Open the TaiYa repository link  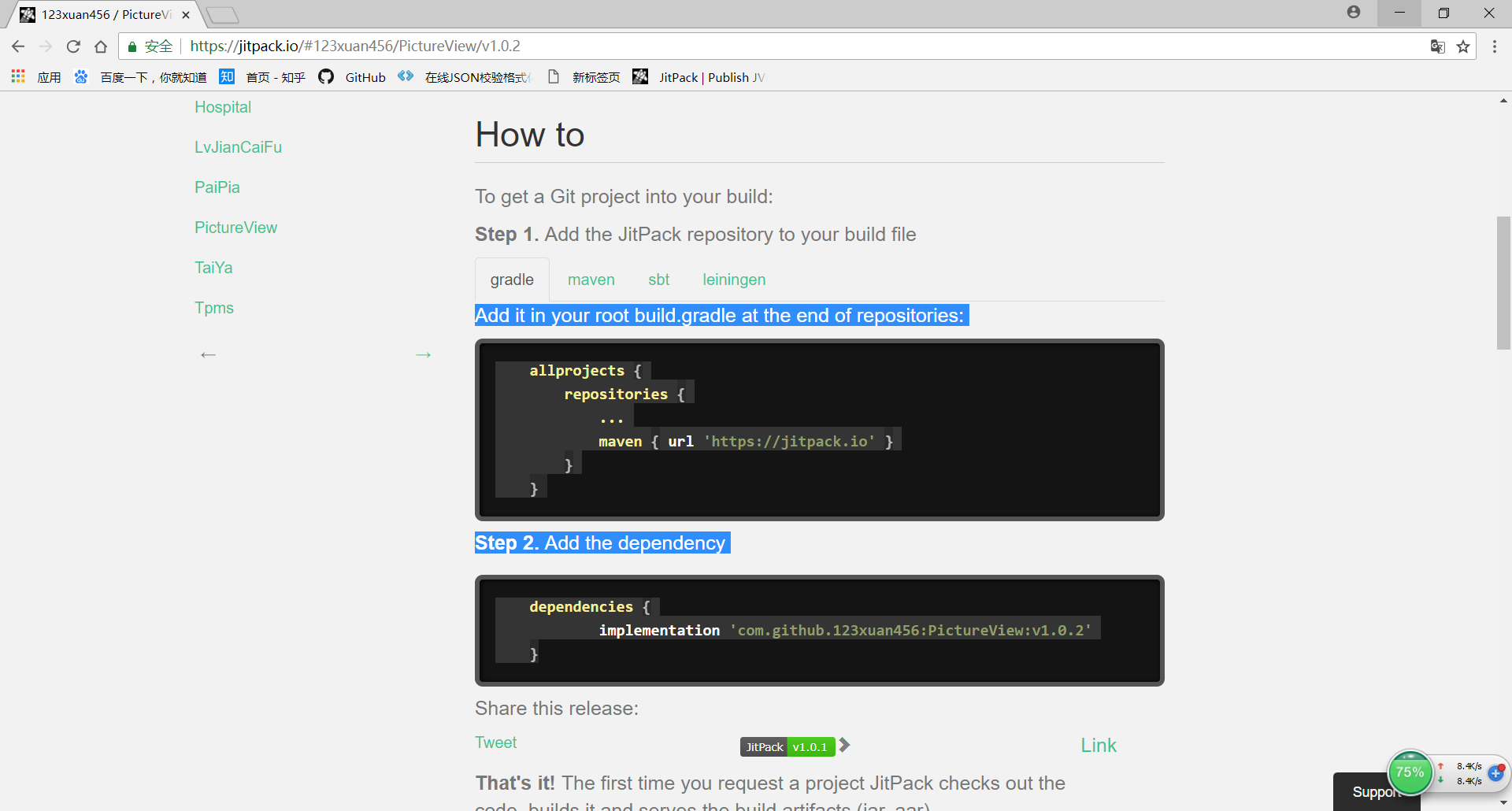coord(213,268)
